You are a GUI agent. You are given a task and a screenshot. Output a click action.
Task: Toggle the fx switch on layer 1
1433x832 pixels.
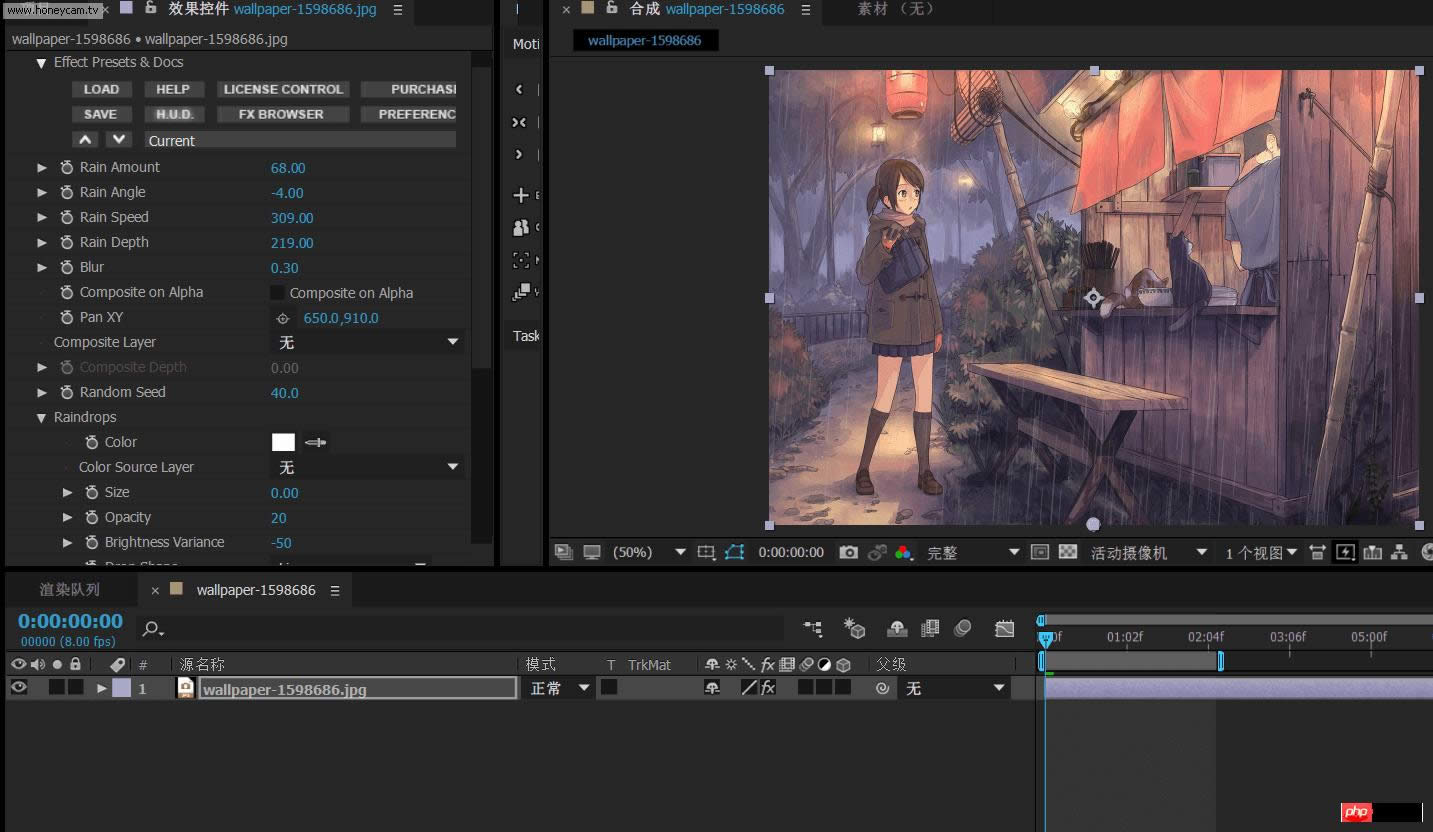pyautogui.click(x=768, y=688)
